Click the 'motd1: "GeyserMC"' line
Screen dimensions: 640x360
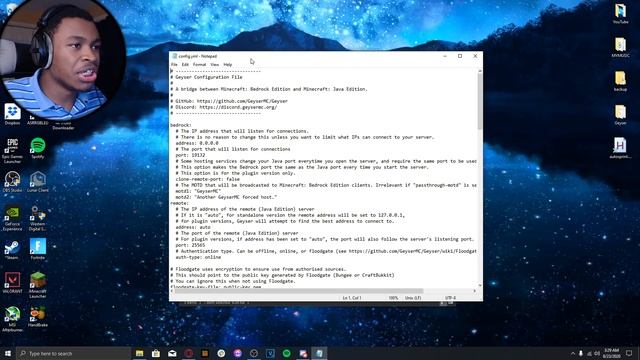pyautogui.click(x=198, y=191)
